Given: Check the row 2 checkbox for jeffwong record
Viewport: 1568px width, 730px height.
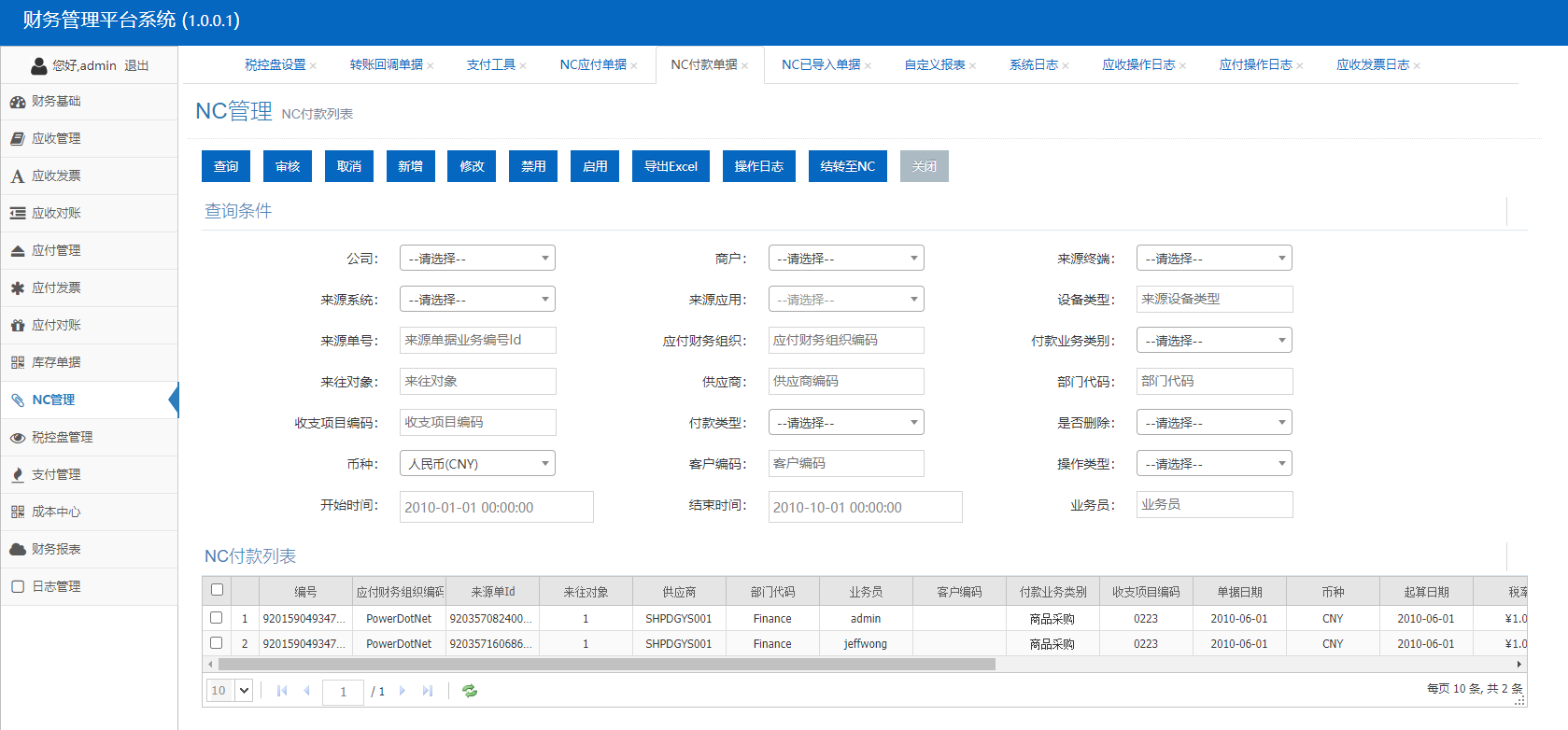Looking at the screenshot, I should coord(217,643).
